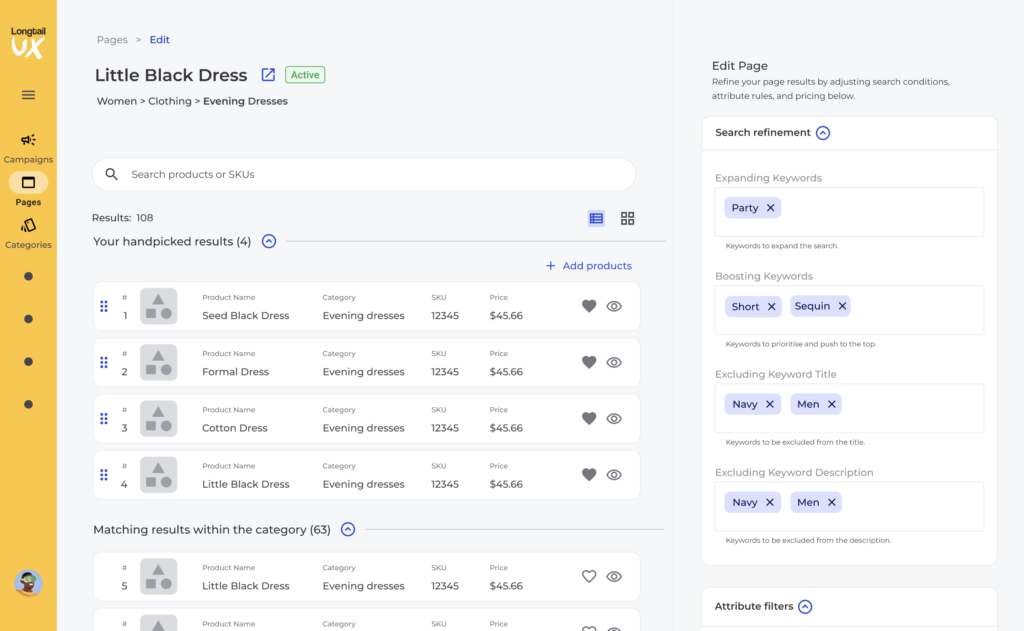Open Campaigns from the sidebar
This screenshot has width=1024, height=631.
pos(28,147)
